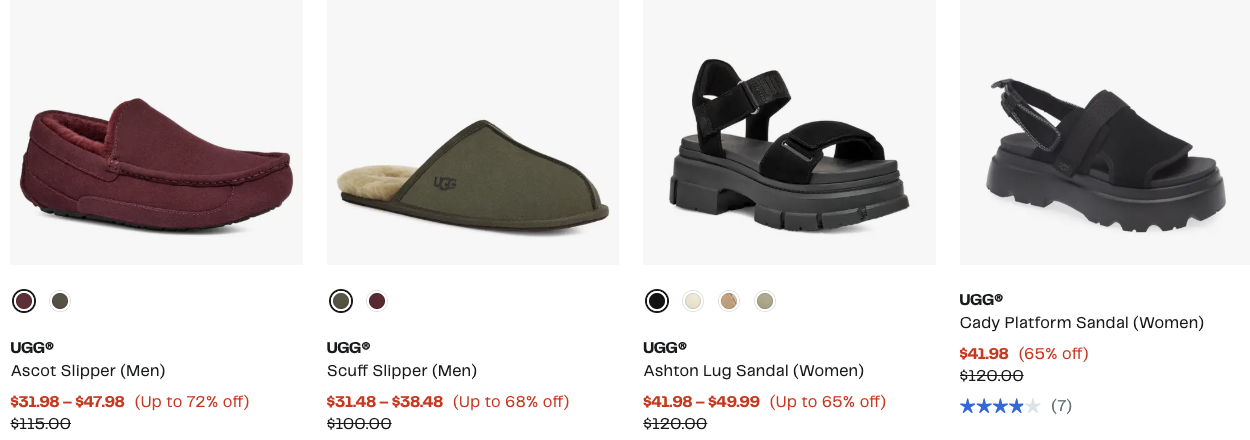Go to Ashton Lug Sandal (Women) page
The height and width of the screenshot is (440, 1250).
[753, 371]
